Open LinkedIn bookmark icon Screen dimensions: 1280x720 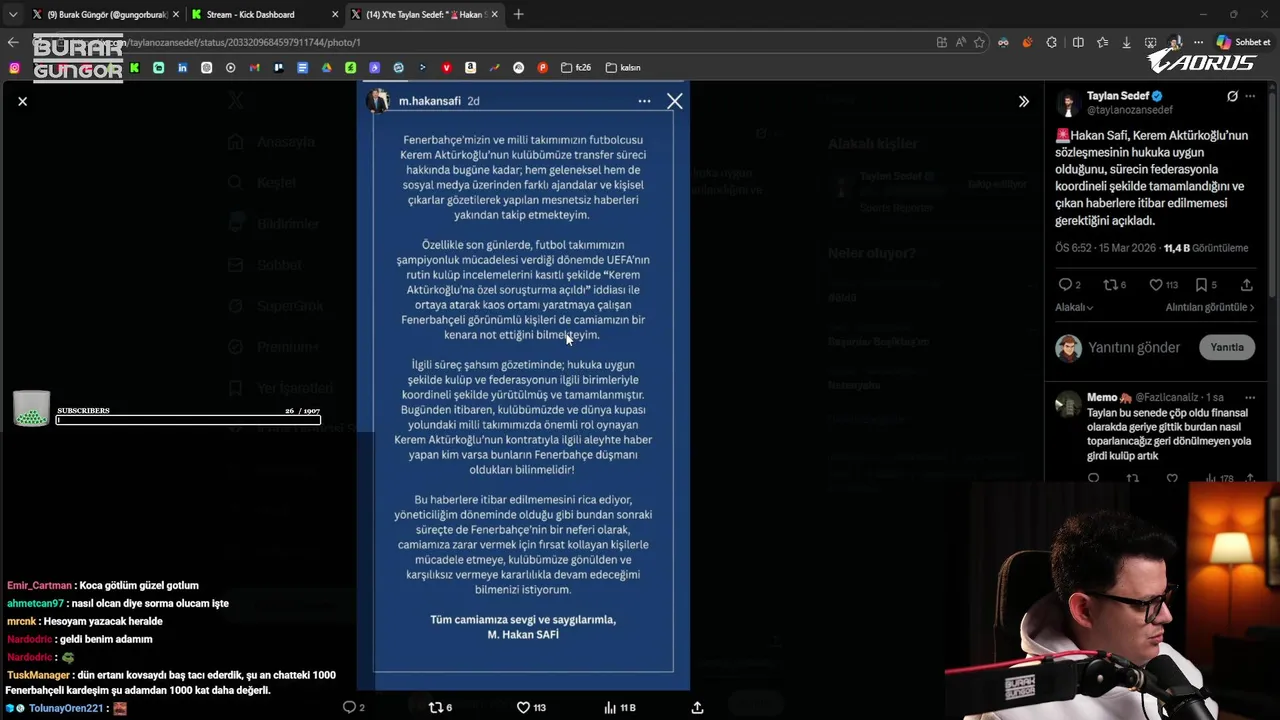(x=182, y=68)
